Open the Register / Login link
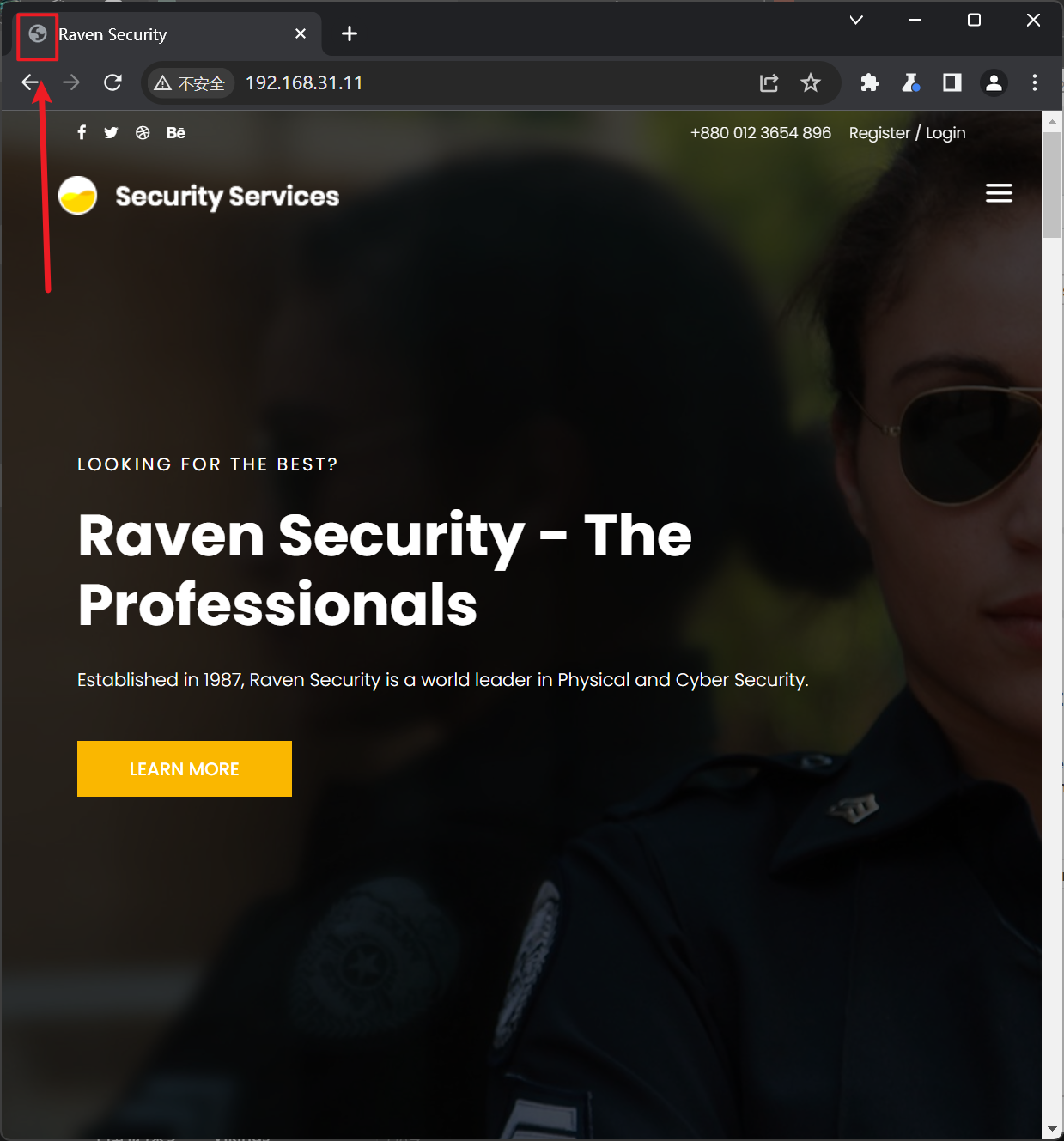This screenshot has width=1064, height=1141. [907, 133]
